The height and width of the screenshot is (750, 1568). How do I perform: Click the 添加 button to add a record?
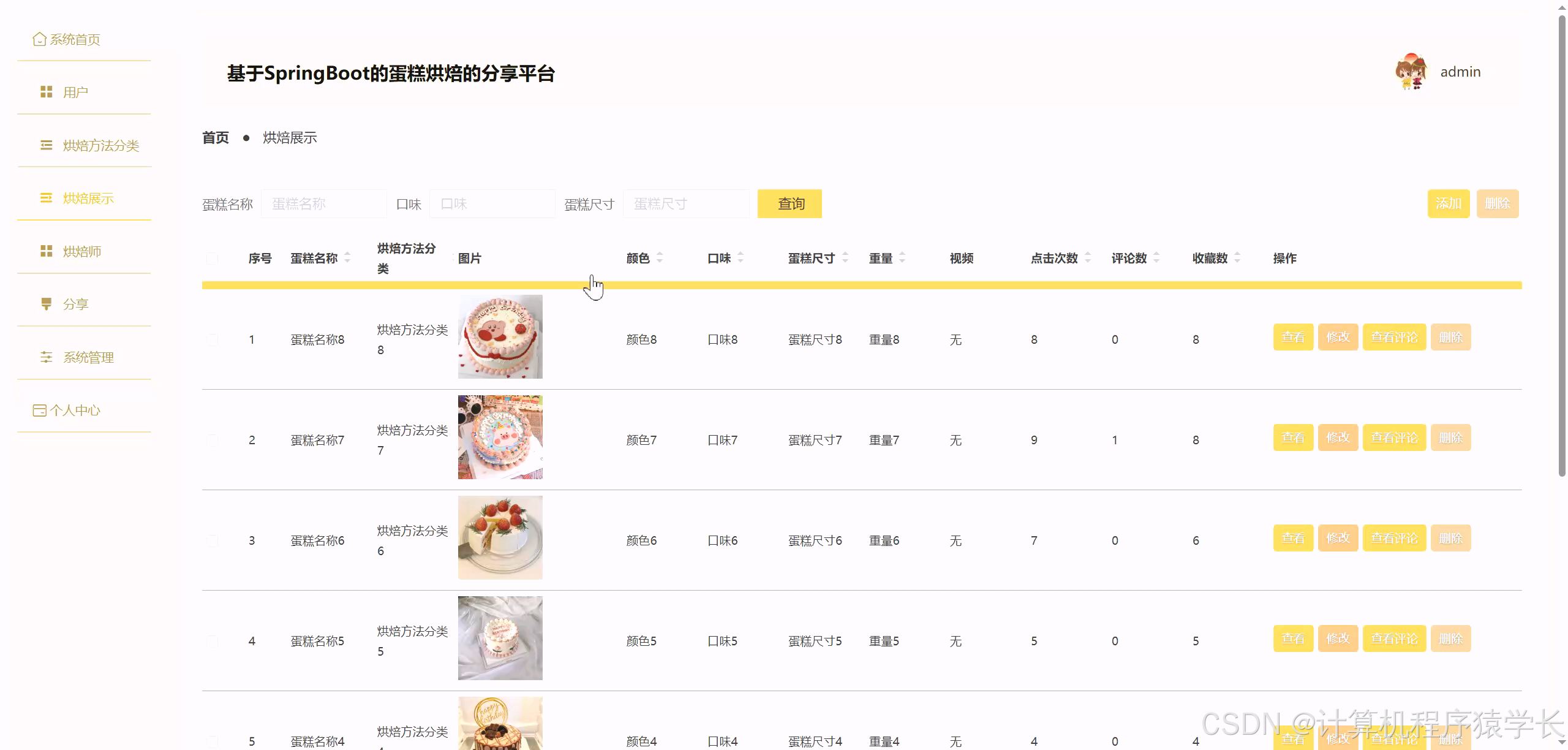point(1449,203)
